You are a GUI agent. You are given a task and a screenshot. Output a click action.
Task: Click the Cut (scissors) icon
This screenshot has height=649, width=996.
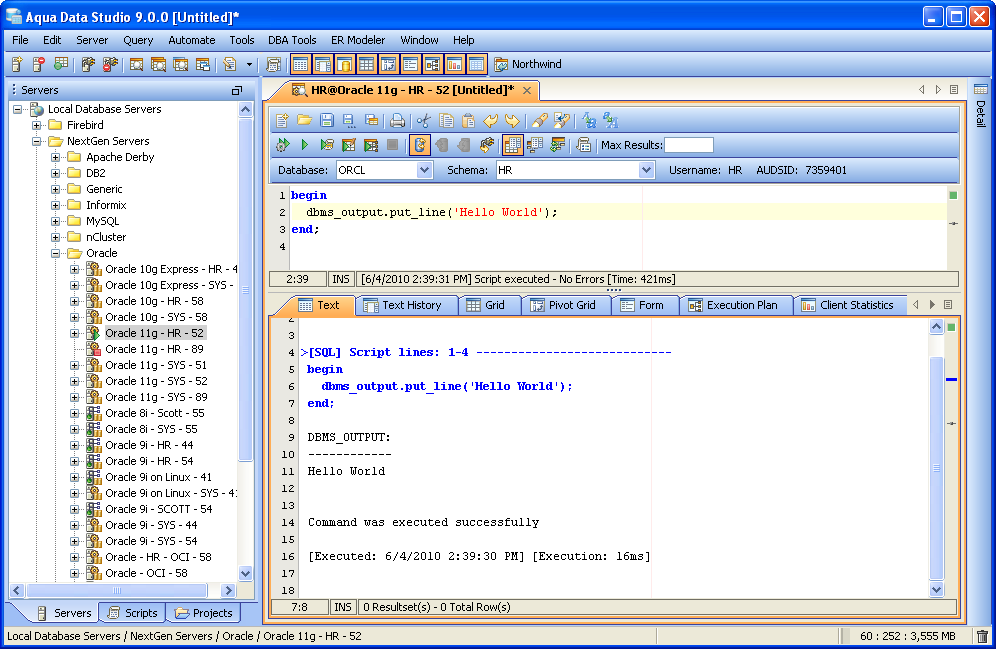(423, 120)
